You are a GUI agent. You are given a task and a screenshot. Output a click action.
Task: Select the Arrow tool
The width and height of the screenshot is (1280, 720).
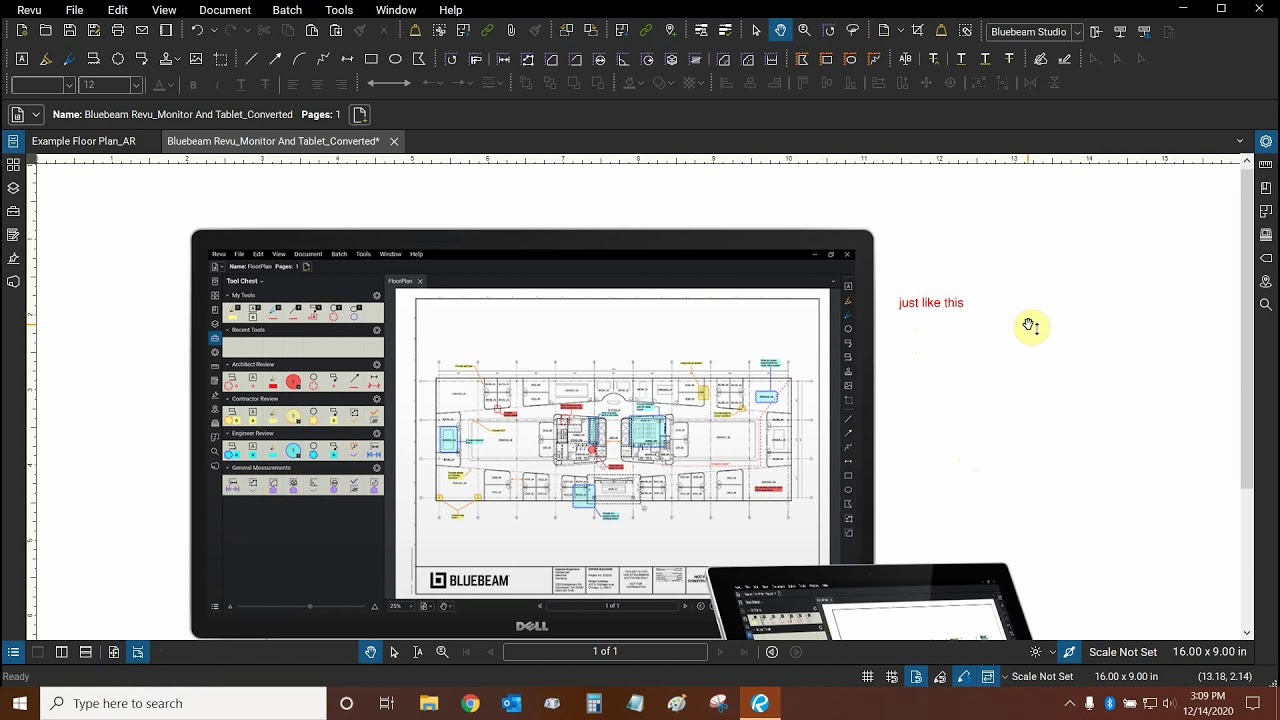[x=275, y=59]
